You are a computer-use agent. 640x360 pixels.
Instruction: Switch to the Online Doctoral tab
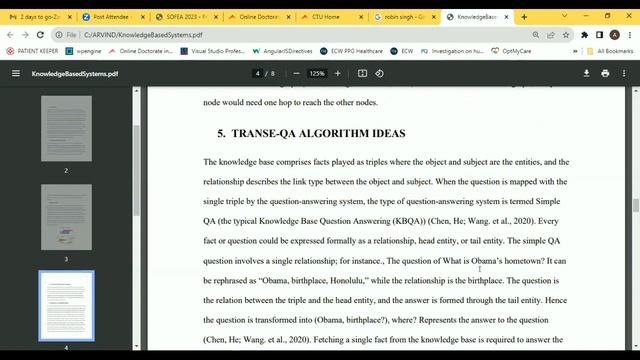(x=258, y=17)
